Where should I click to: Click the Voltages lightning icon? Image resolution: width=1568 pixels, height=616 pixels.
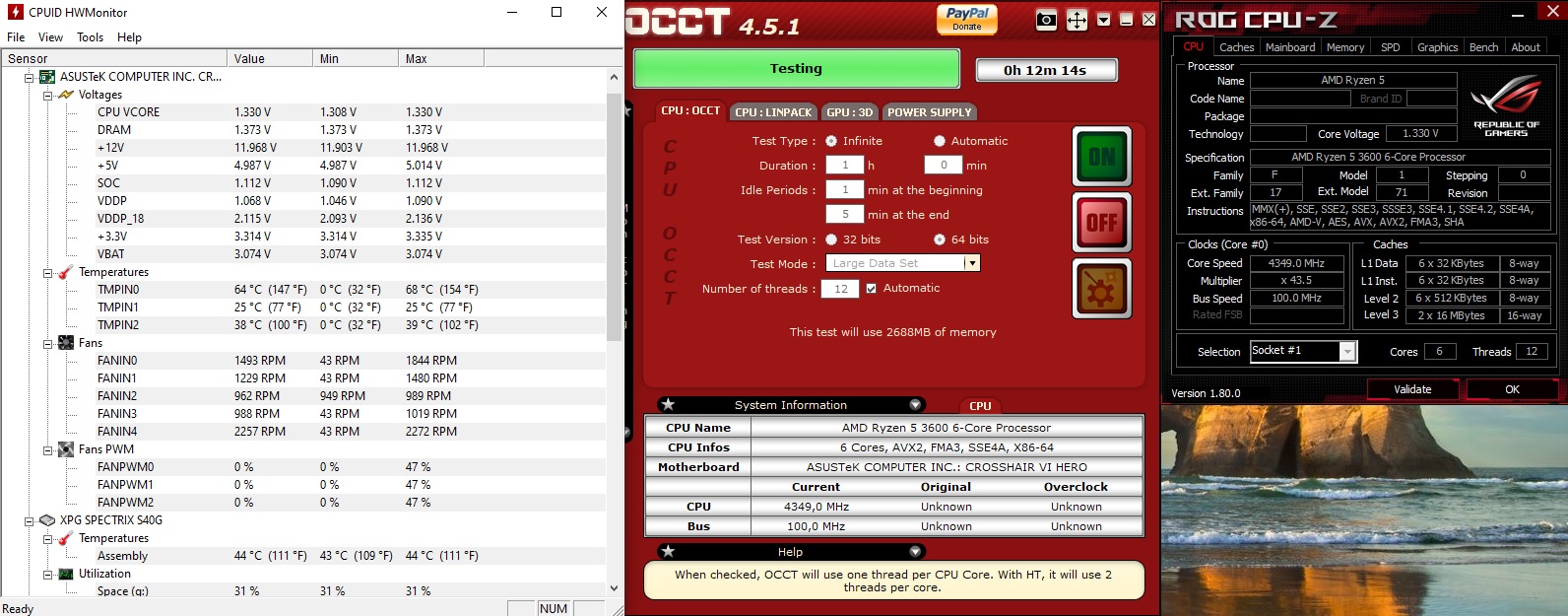coord(66,95)
